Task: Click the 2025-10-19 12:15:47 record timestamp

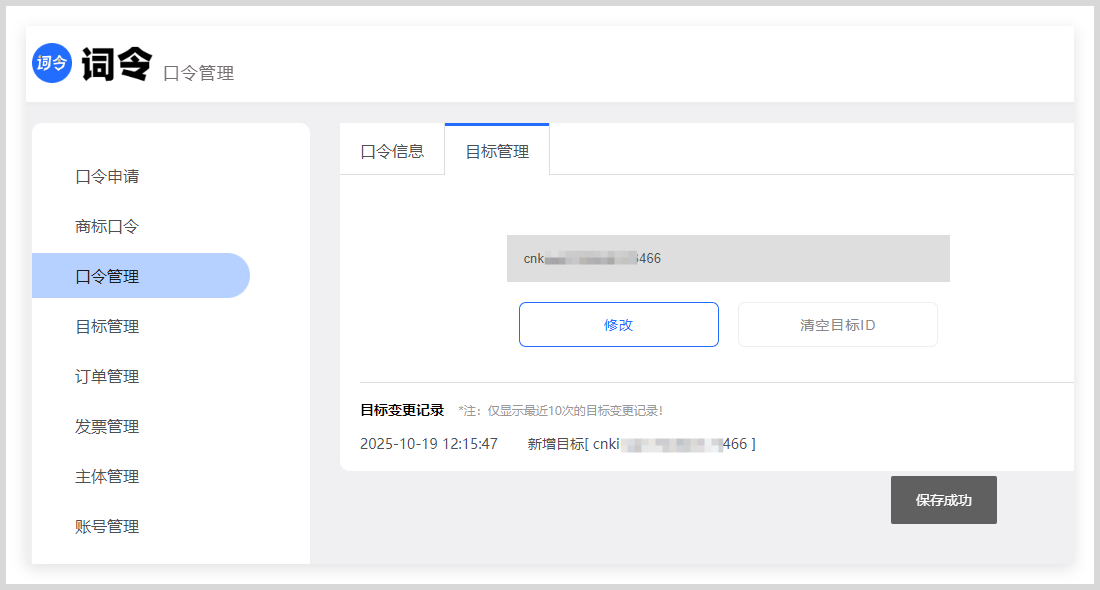Action: (429, 444)
